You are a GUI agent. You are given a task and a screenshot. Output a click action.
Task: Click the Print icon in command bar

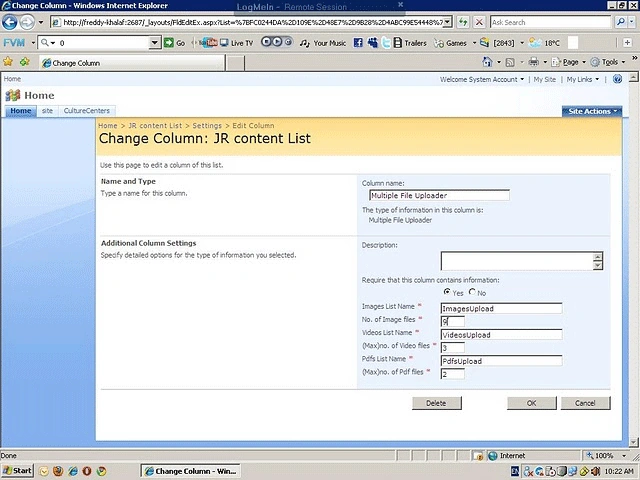coord(533,62)
